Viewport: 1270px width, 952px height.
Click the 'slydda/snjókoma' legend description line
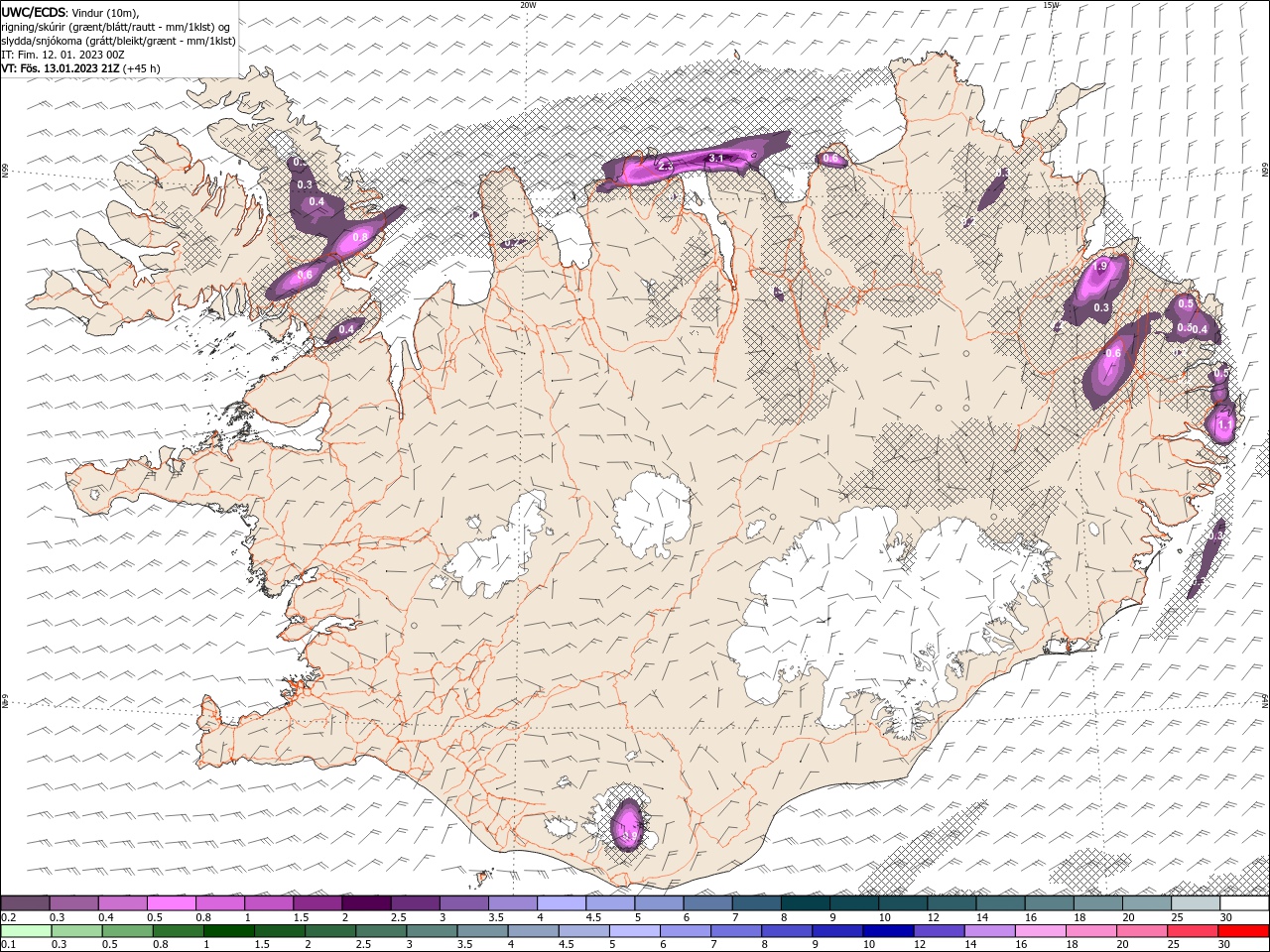click(119, 41)
